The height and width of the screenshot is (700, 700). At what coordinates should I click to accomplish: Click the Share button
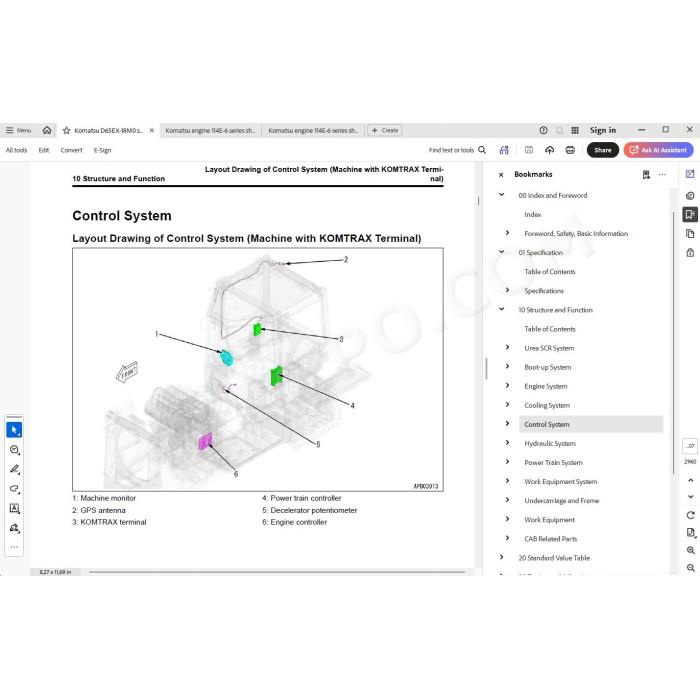click(x=602, y=150)
